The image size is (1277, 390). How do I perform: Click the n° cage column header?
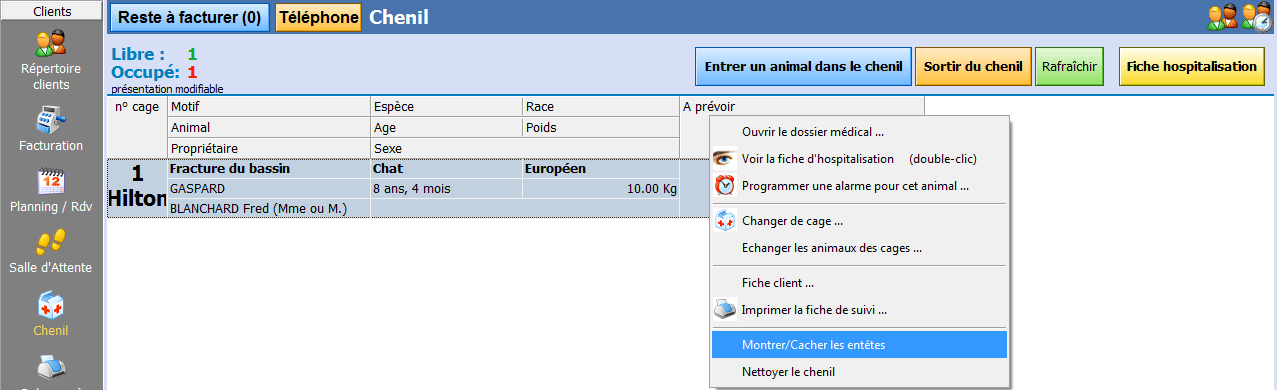[137, 127]
